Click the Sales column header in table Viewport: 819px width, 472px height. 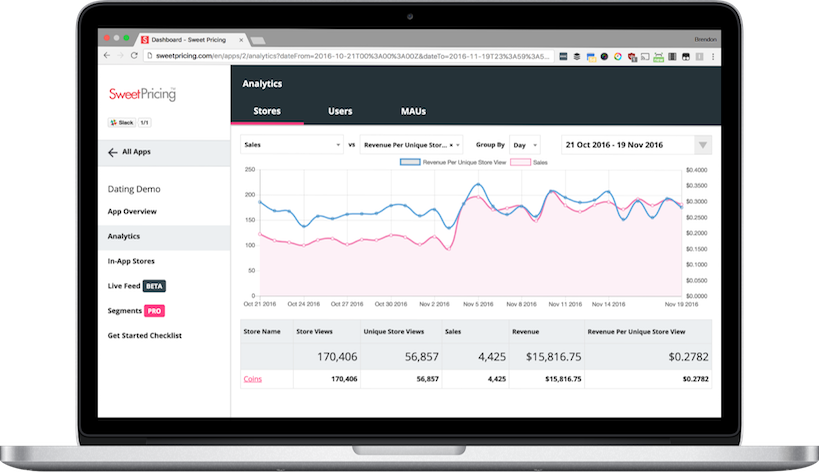(x=453, y=332)
